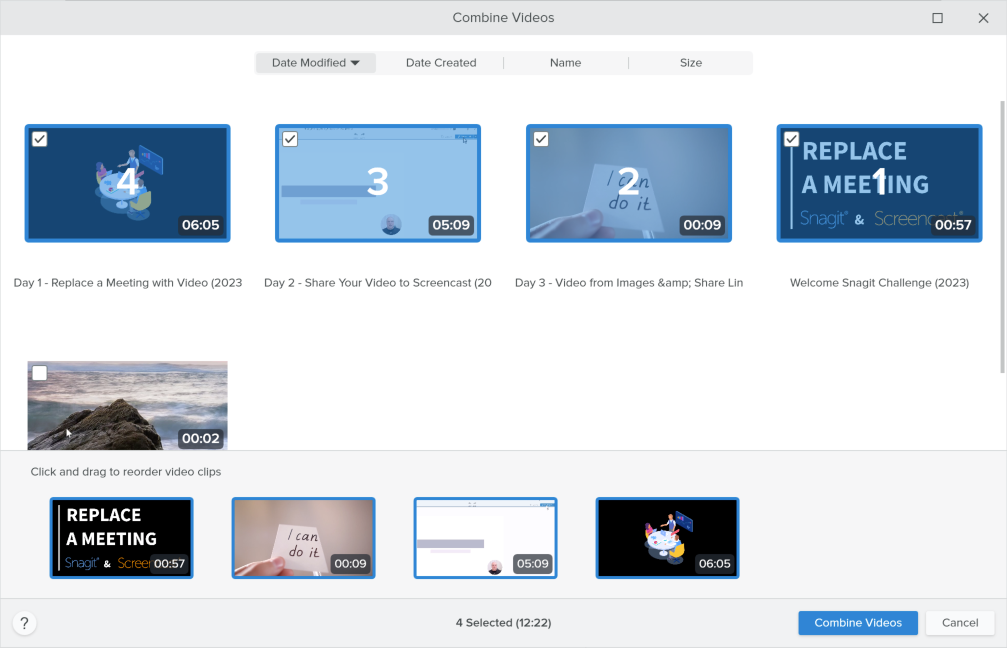Viewport: 1007px width, 648px height.
Task: Close the Combine Videos dialog
Action: click(x=983, y=18)
